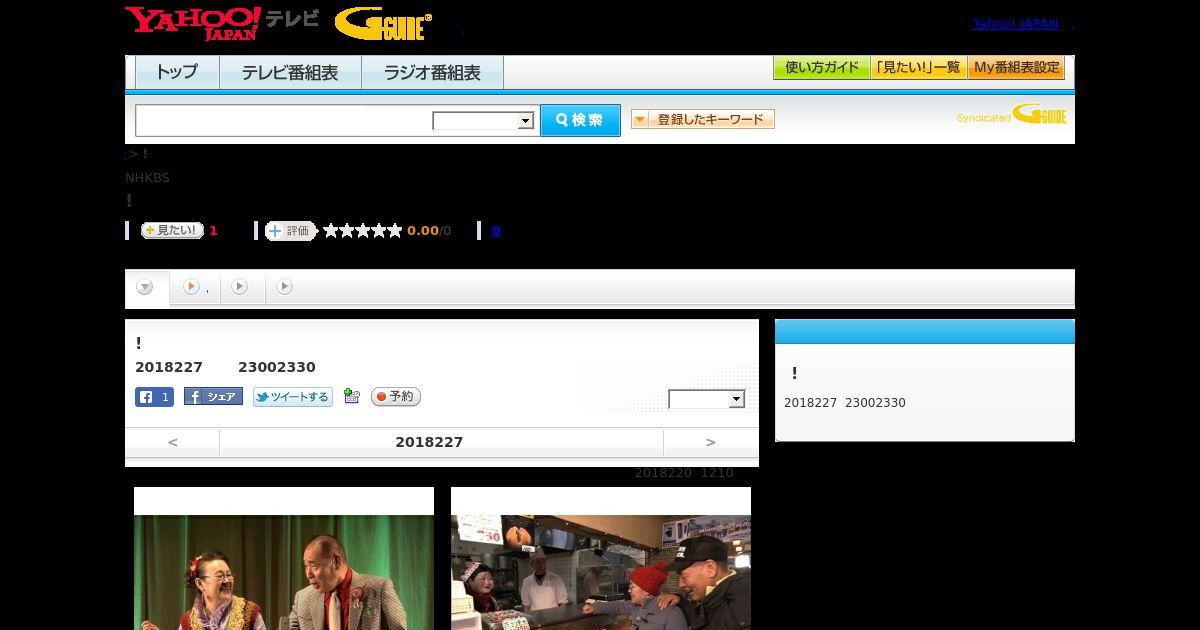The height and width of the screenshot is (630, 1200).
Task: Click the blue 検索 search button
Action: [x=580, y=120]
